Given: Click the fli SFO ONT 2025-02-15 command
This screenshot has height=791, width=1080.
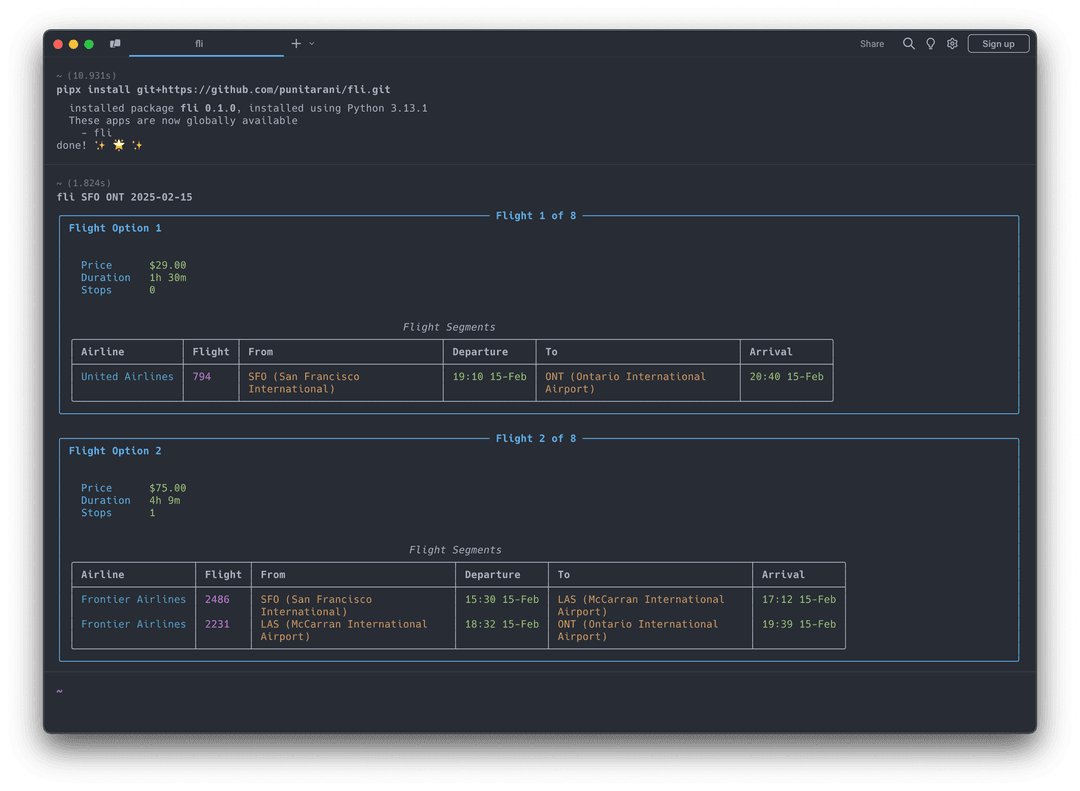Looking at the screenshot, I should click(x=125, y=197).
